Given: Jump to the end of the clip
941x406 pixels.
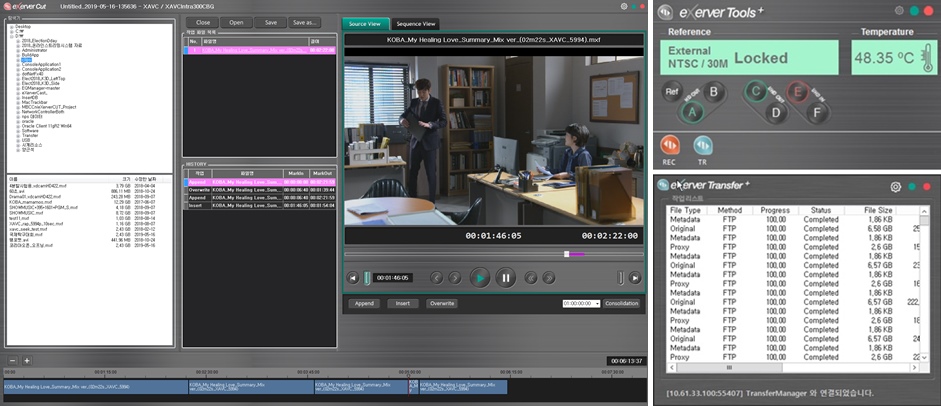Looking at the screenshot, I should coord(635,278).
